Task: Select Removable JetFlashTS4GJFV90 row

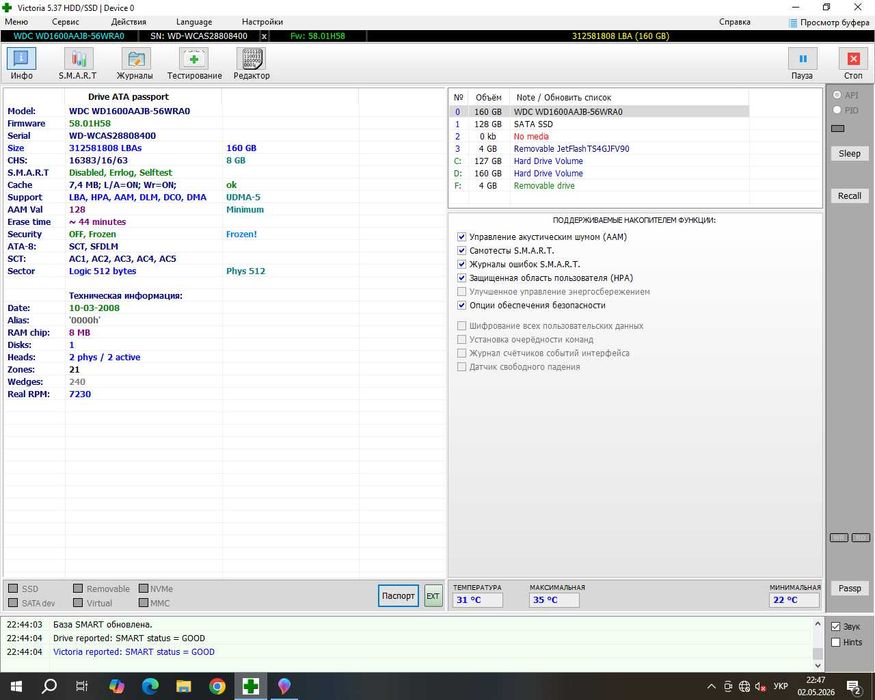Action: 599,148
